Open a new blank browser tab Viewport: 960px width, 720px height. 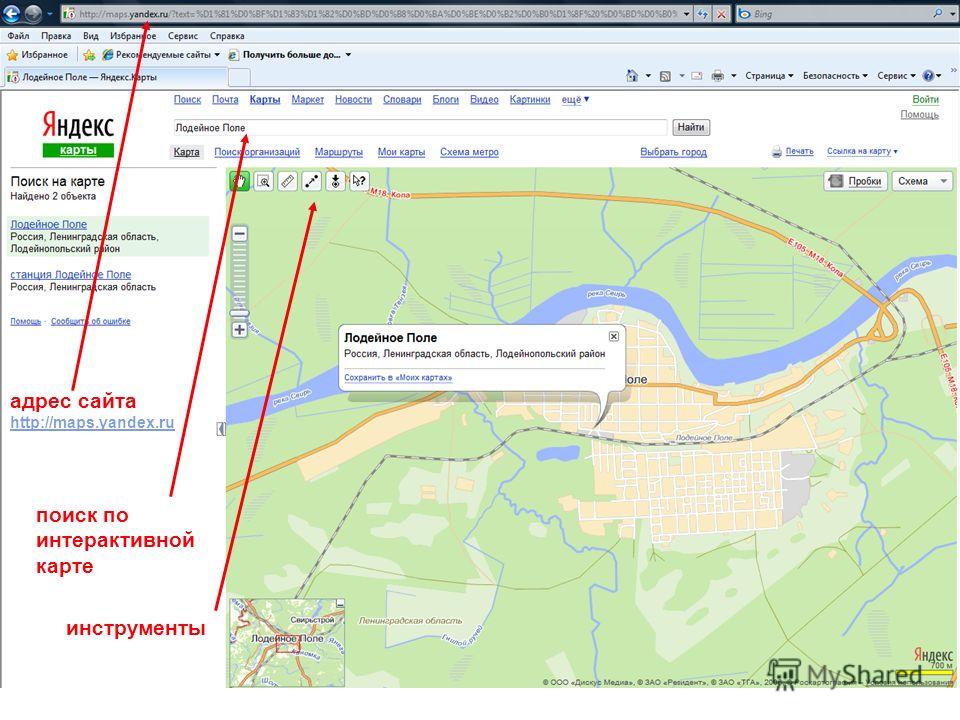(x=239, y=77)
